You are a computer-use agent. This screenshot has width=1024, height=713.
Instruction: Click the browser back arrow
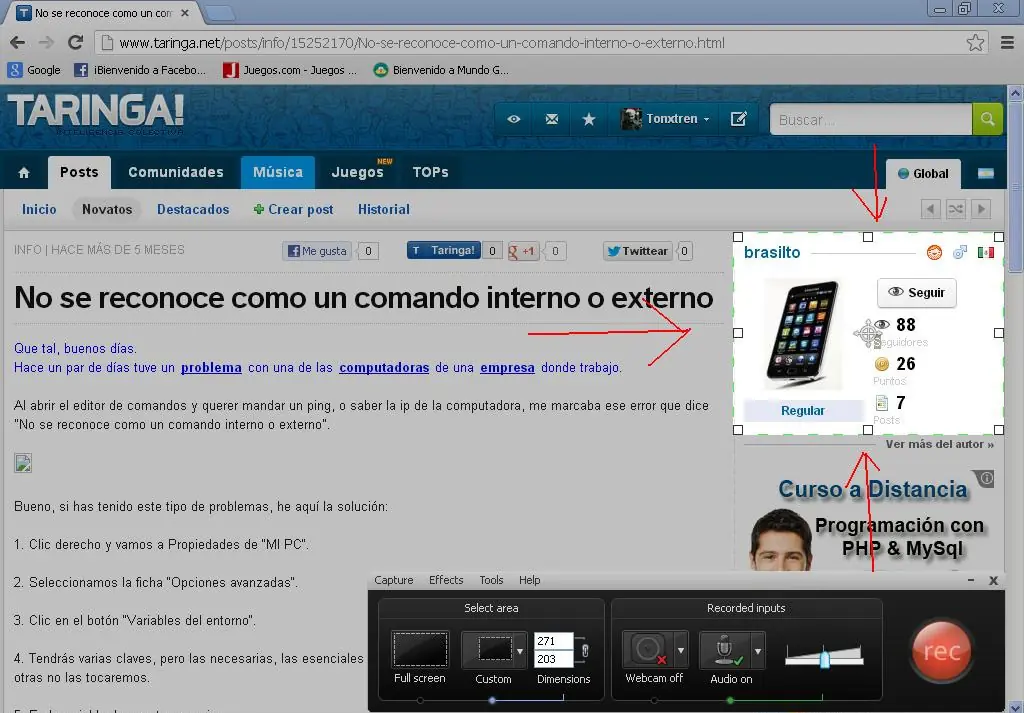pos(18,43)
